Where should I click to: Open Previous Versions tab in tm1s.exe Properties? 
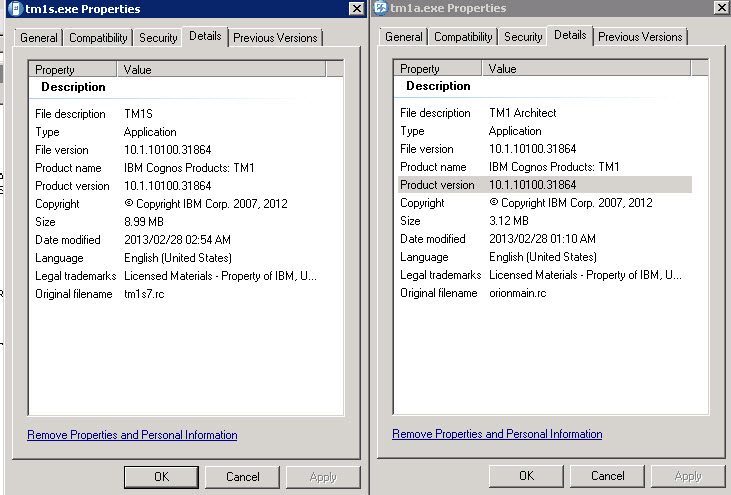(275, 38)
